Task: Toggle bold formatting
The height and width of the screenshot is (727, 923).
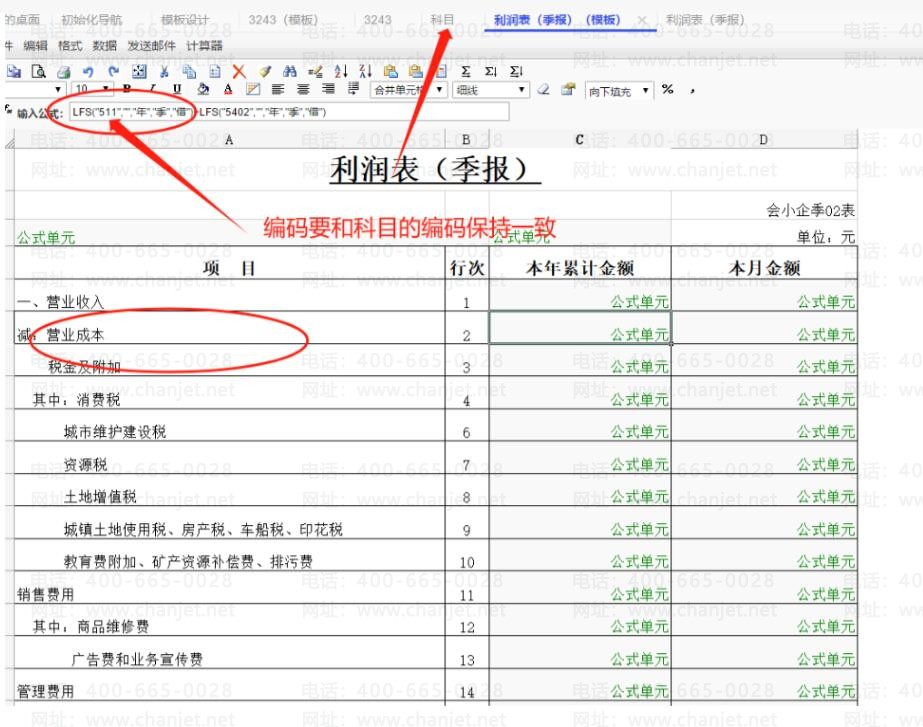Action: coord(127,89)
